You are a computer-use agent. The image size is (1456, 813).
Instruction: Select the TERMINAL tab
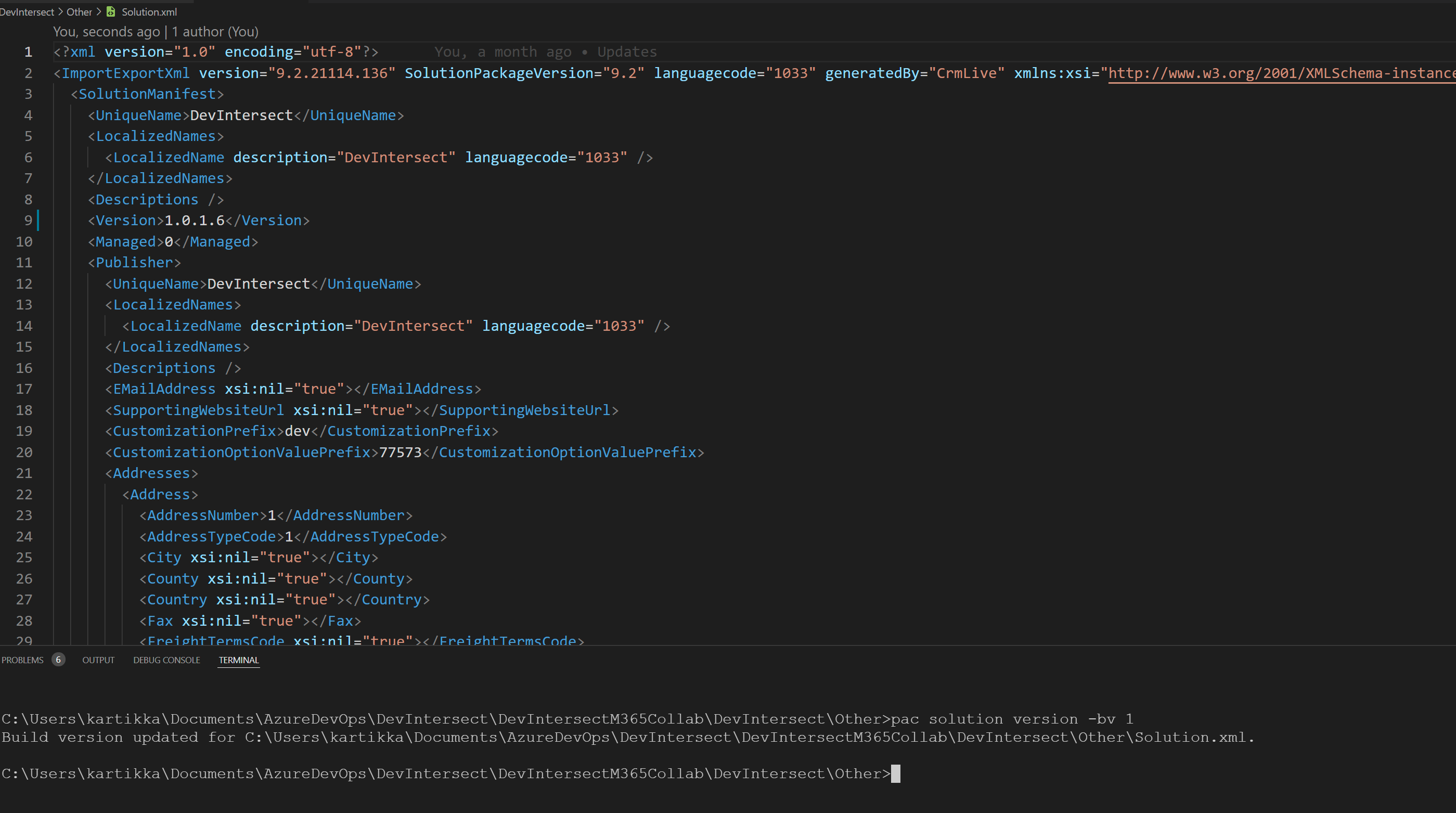coord(239,660)
